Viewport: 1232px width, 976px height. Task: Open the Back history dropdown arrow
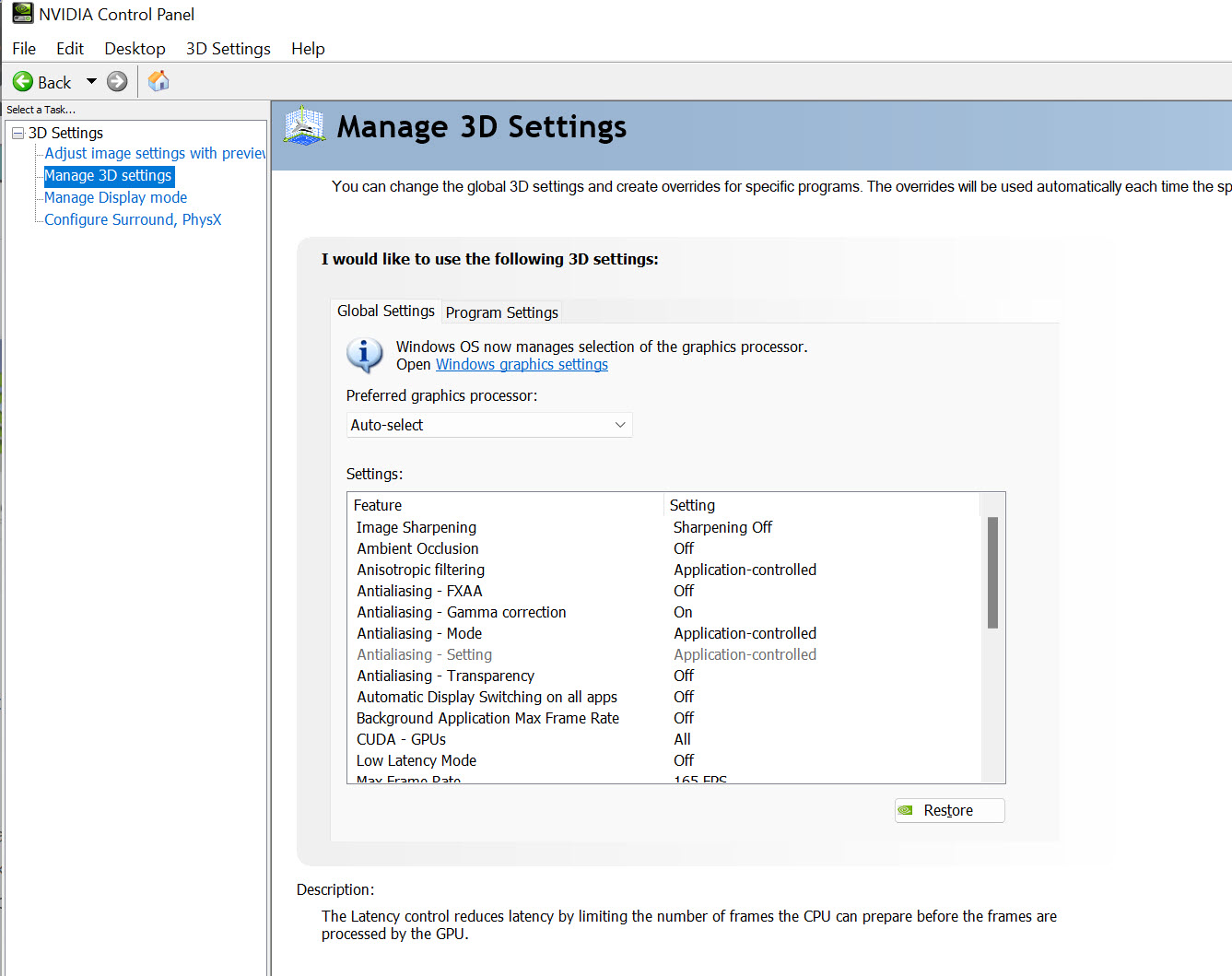tap(91, 81)
